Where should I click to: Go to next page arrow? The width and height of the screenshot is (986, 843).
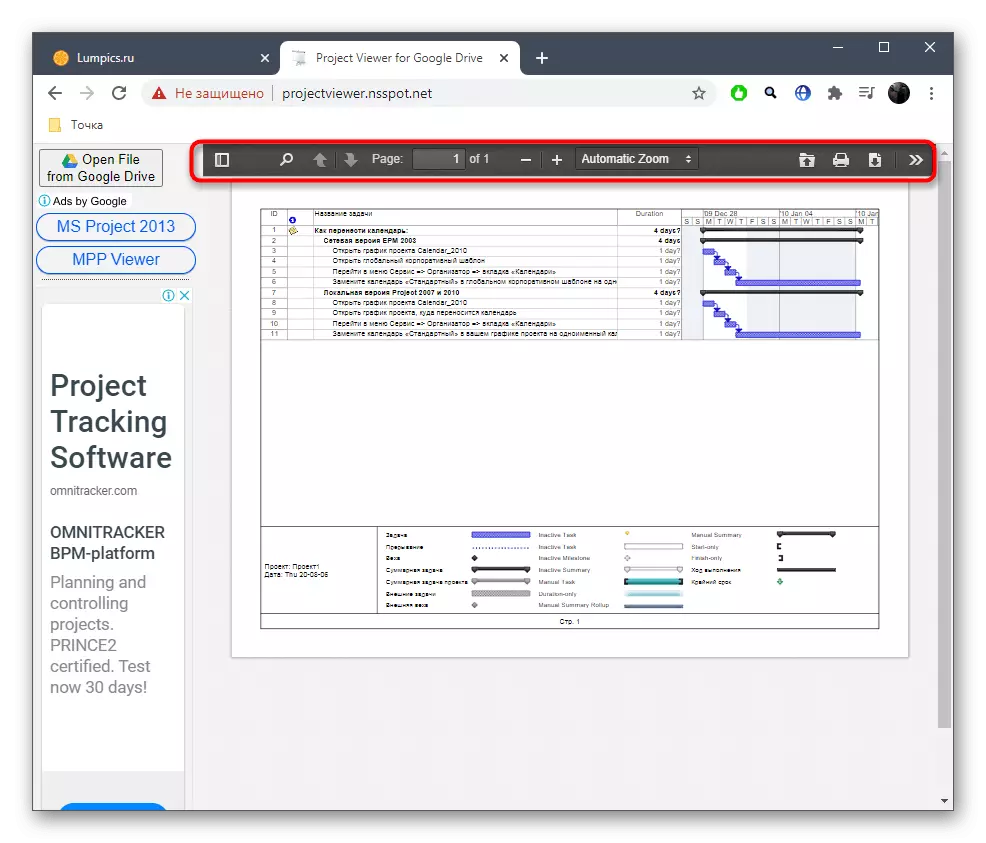pyautogui.click(x=350, y=159)
